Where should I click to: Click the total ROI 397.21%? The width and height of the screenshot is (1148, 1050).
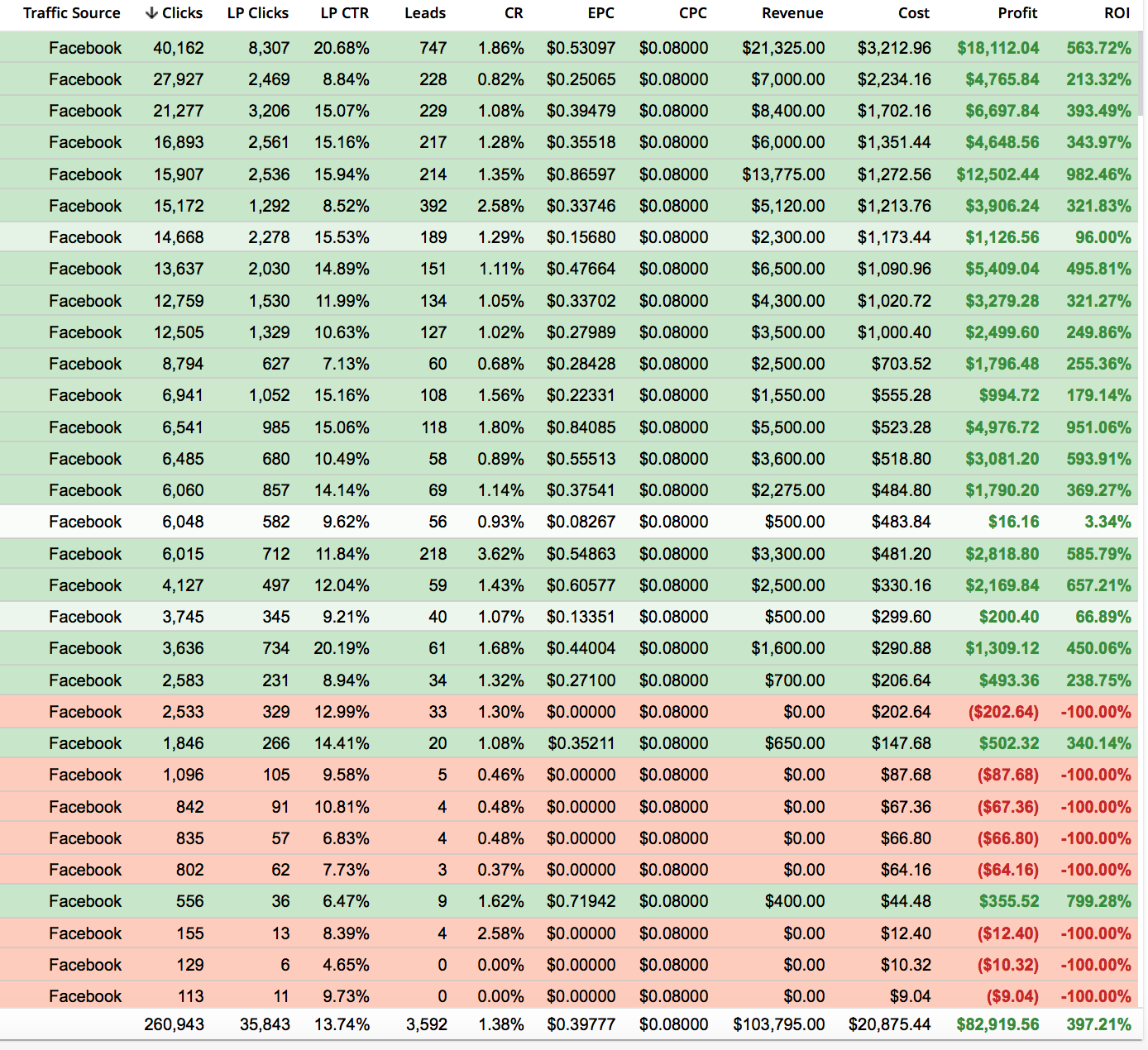(1098, 1024)
